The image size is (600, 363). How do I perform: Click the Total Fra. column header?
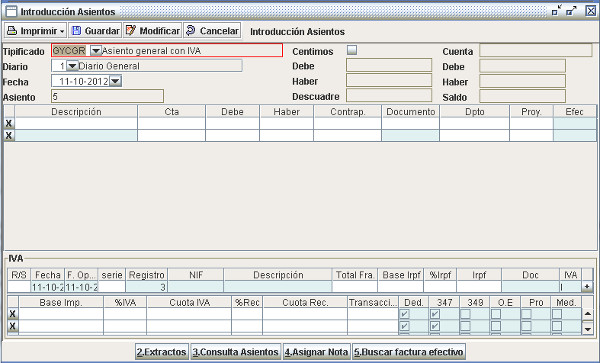355,275
